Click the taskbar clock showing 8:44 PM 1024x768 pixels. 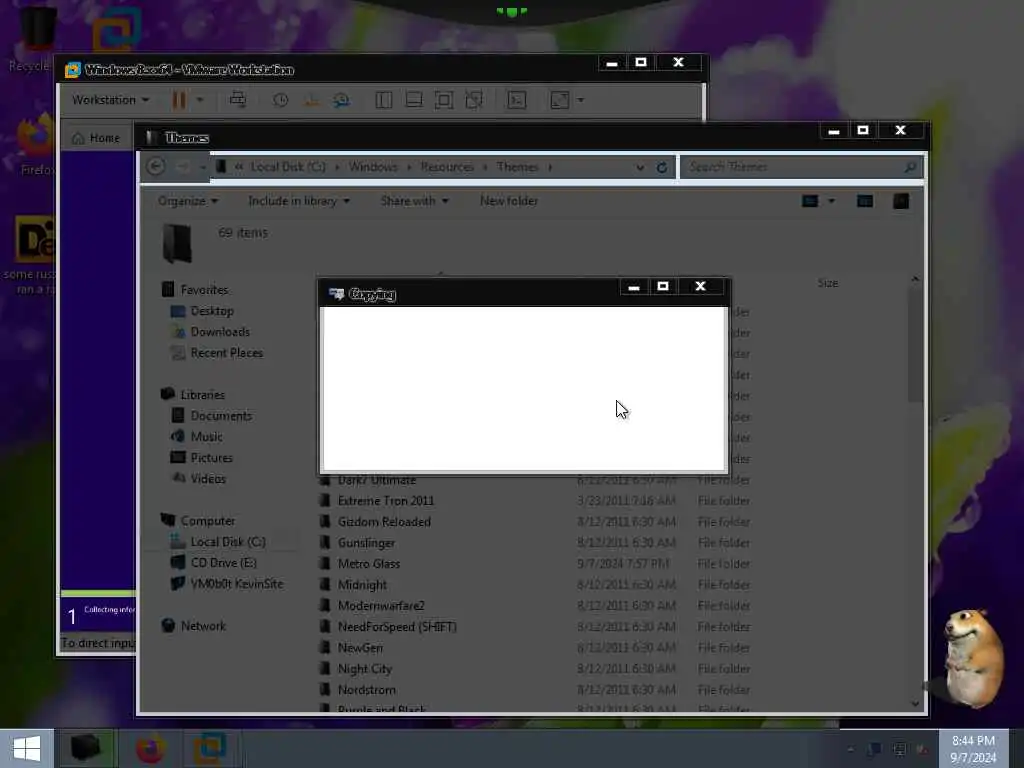[973, 748]
